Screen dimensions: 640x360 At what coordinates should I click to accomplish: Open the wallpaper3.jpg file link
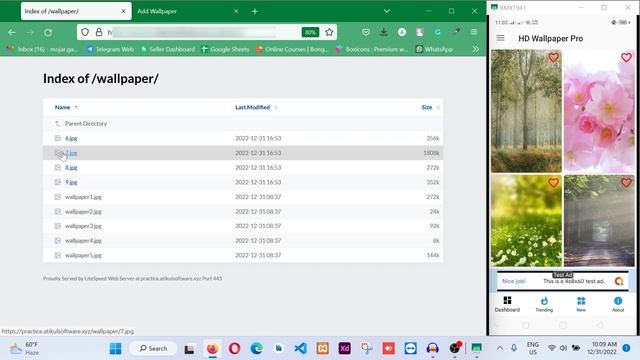[83, 226]
